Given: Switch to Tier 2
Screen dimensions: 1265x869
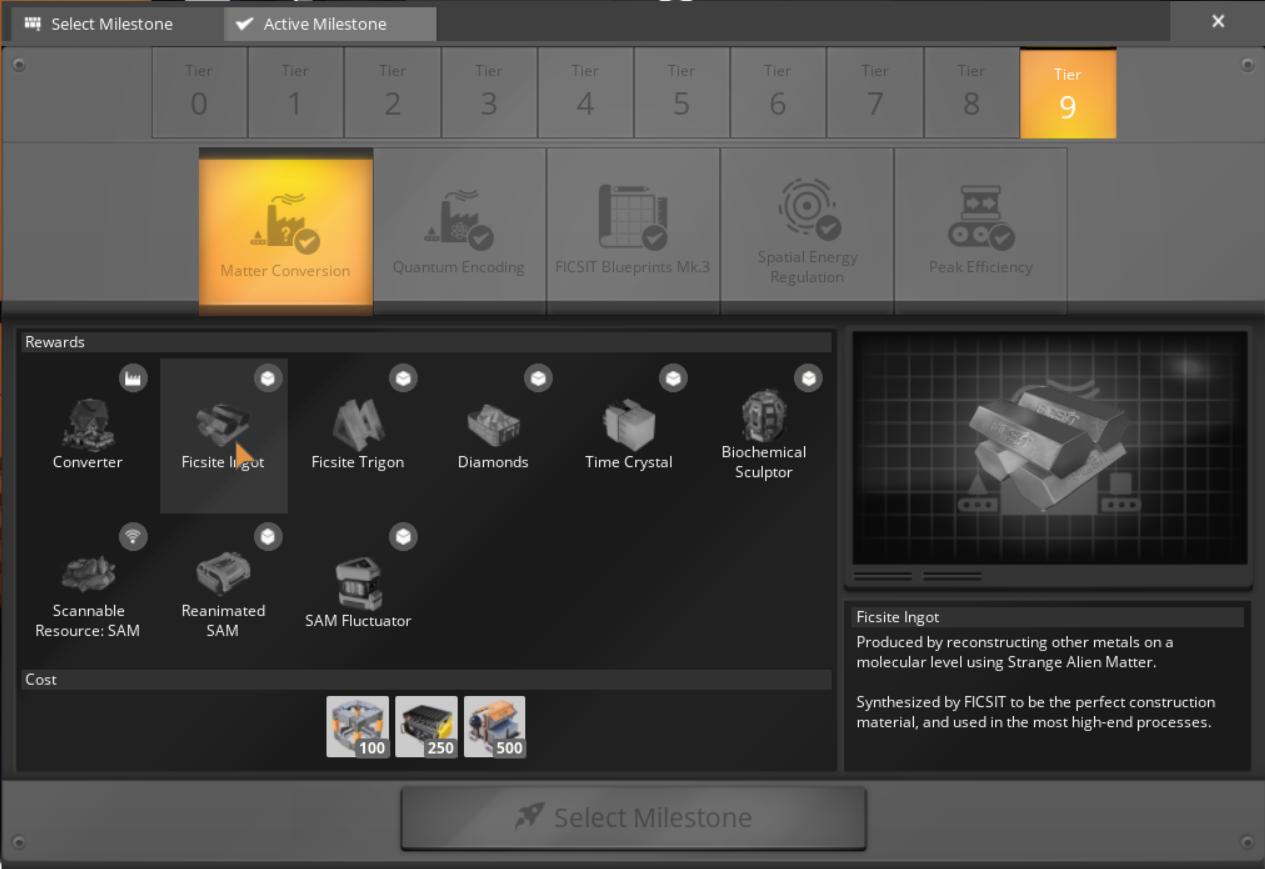Looking at the screenshot, I should click(392, 93).
